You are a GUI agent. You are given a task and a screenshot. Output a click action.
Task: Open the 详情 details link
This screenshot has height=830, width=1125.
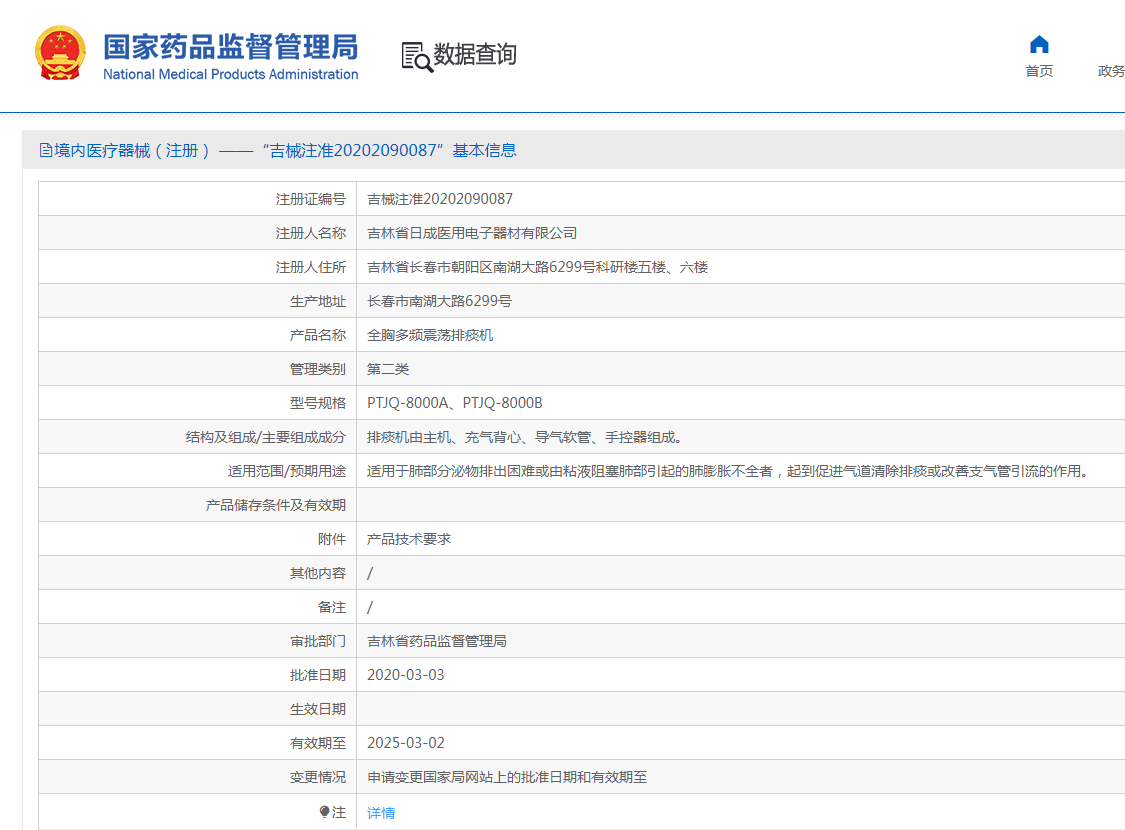(381, 813)
